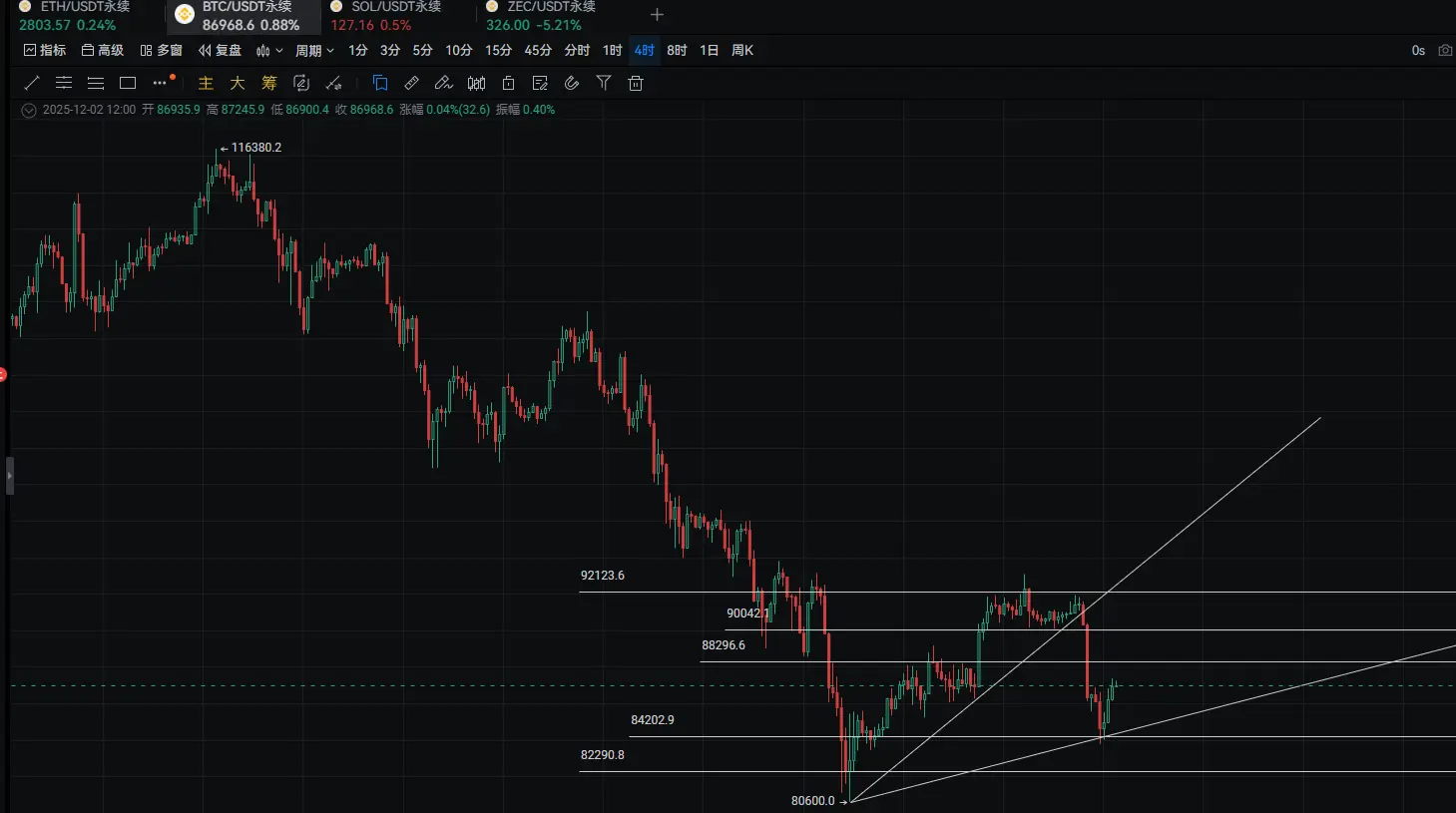The height and width of the screenshot is (813, 1456).
Task: Toggle the 筹 (chip distribution) indicator
Action: click(x=269, y=83)
